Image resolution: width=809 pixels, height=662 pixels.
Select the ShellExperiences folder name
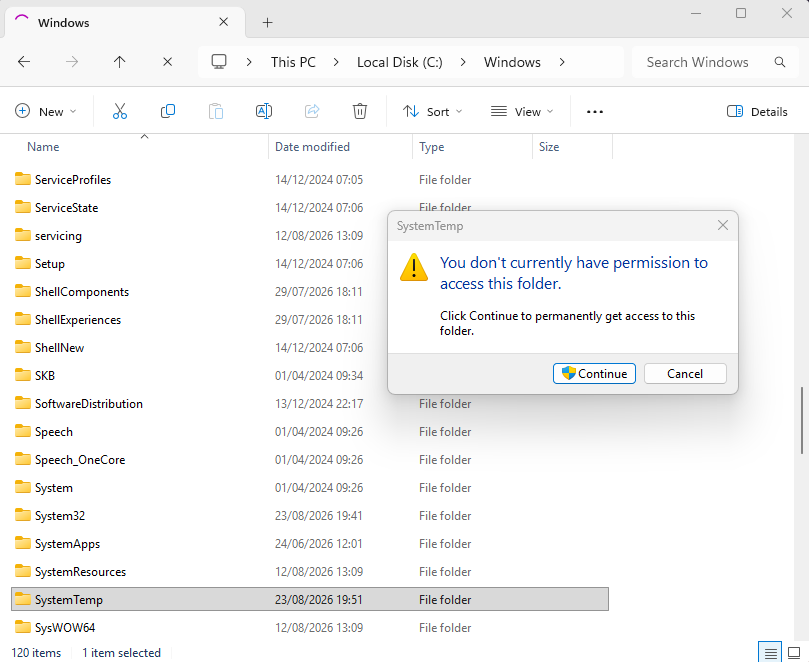tap(77, 319)
